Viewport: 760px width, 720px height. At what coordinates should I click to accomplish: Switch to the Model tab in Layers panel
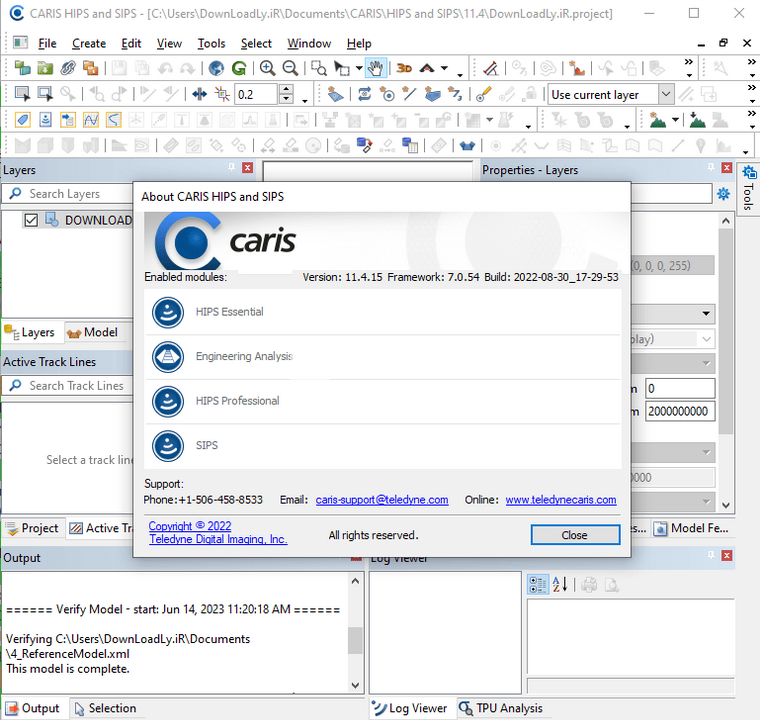pyautogui.click(x=93, y=333)
